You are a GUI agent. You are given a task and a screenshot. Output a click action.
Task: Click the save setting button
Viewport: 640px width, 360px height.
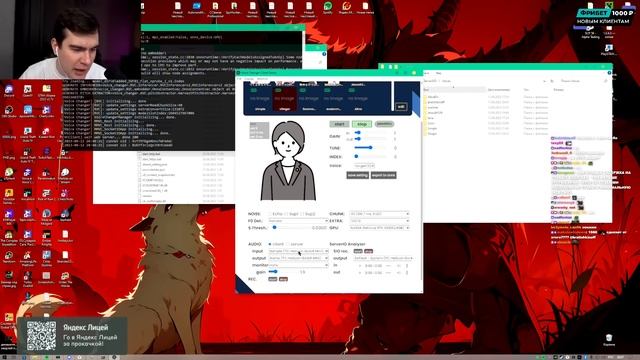(358, 175)
